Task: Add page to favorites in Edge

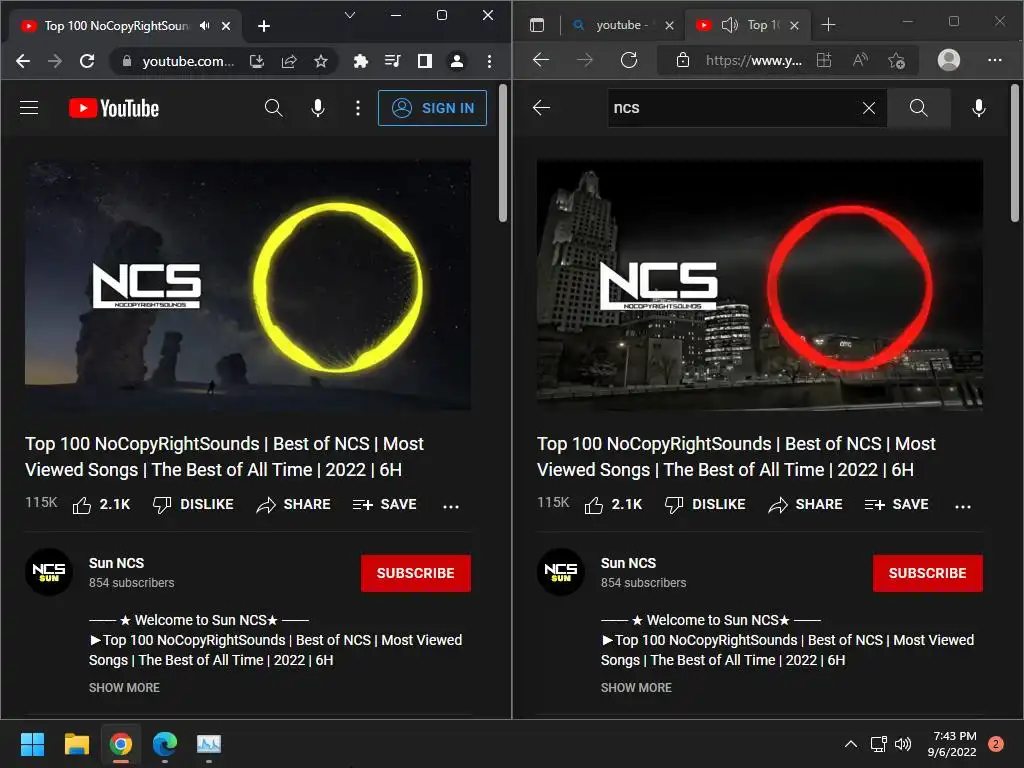Action: click(x=896, y=61)
